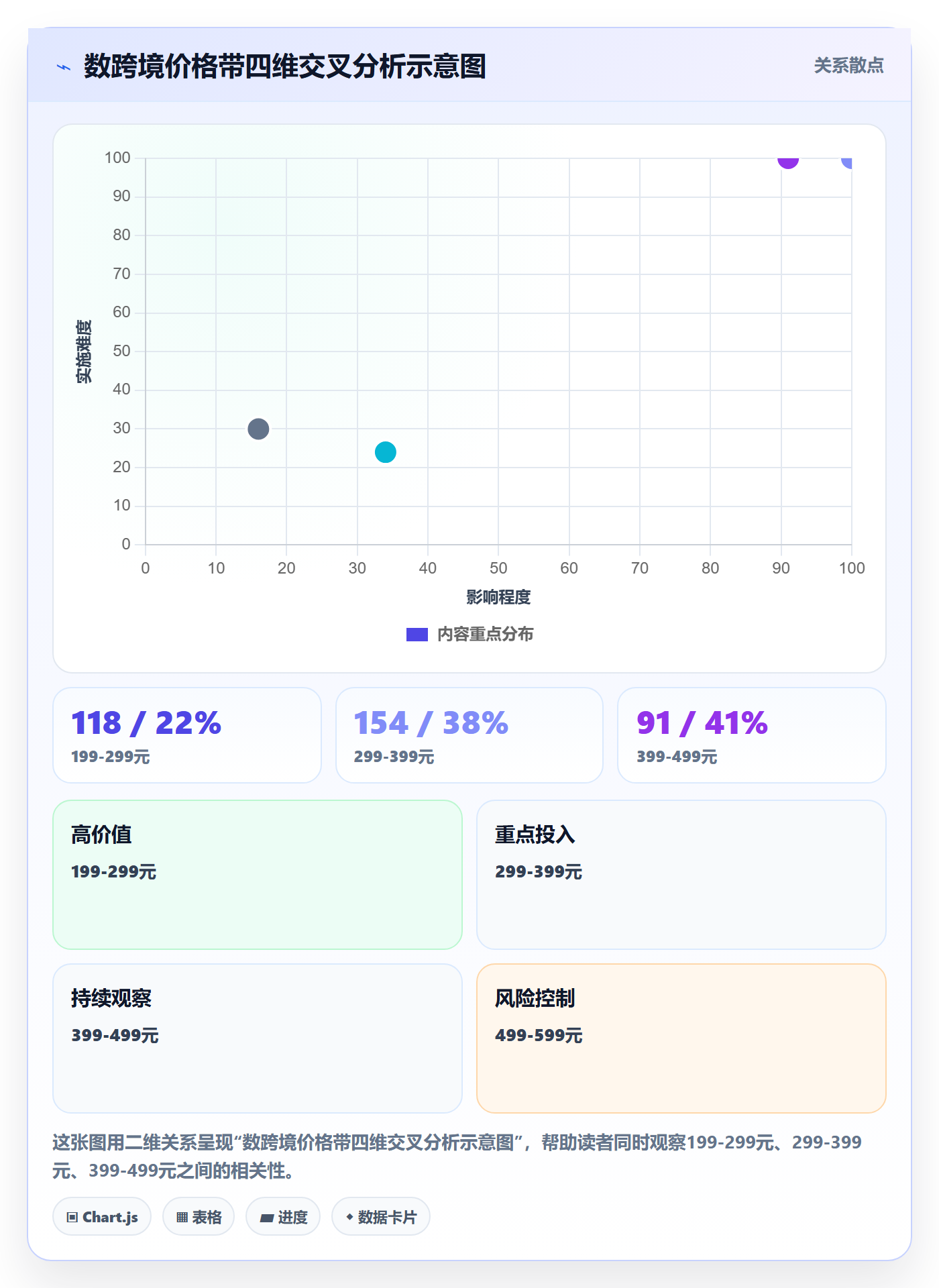Click the Chart.js tag chip
The height and width of the screenshot is (1288, 939).
click(102, 1217)
